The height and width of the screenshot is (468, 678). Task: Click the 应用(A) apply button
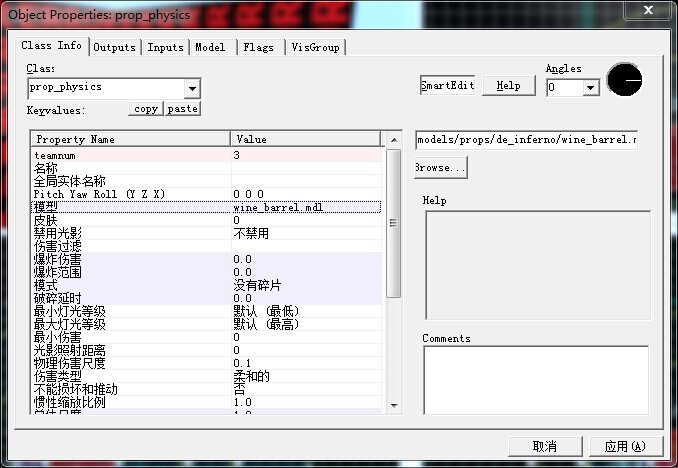click(625, 446)
